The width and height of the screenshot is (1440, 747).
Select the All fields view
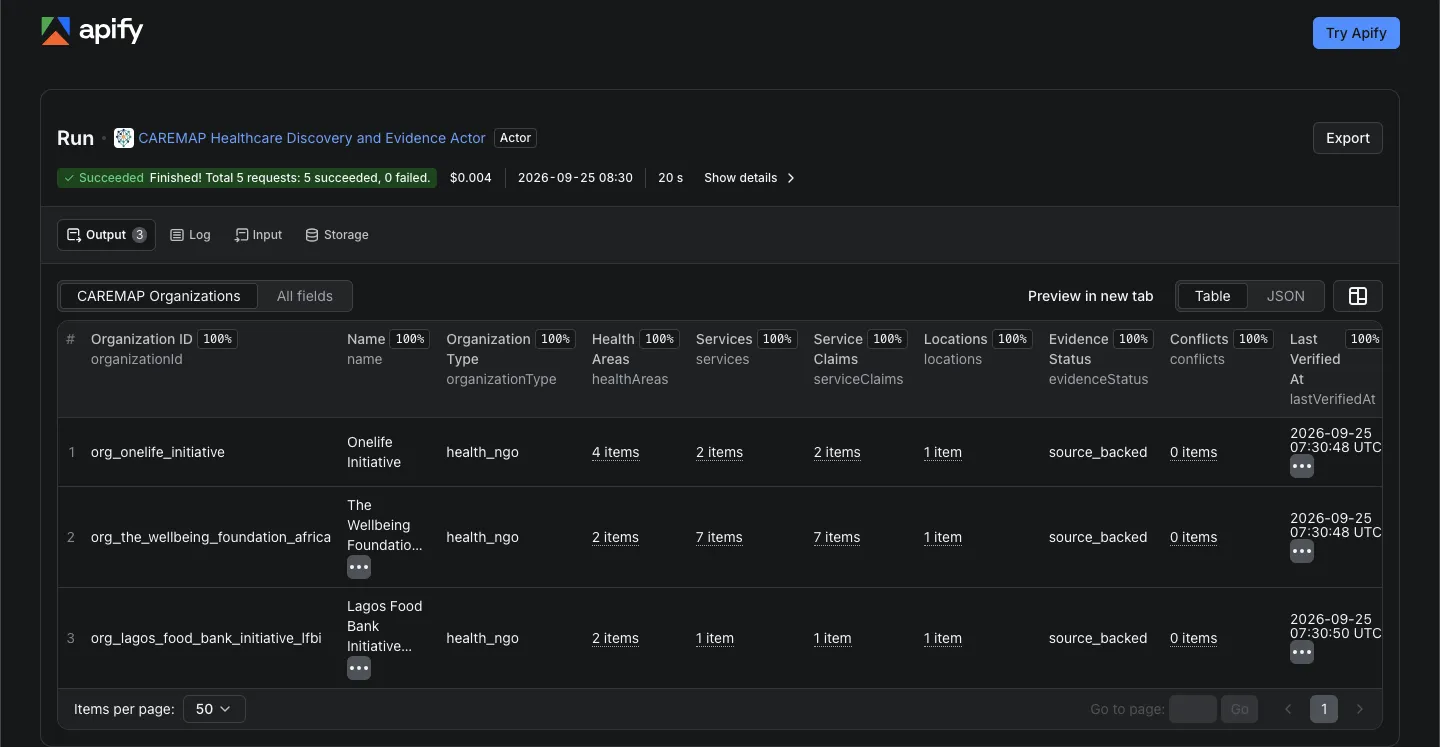point(305,296)
